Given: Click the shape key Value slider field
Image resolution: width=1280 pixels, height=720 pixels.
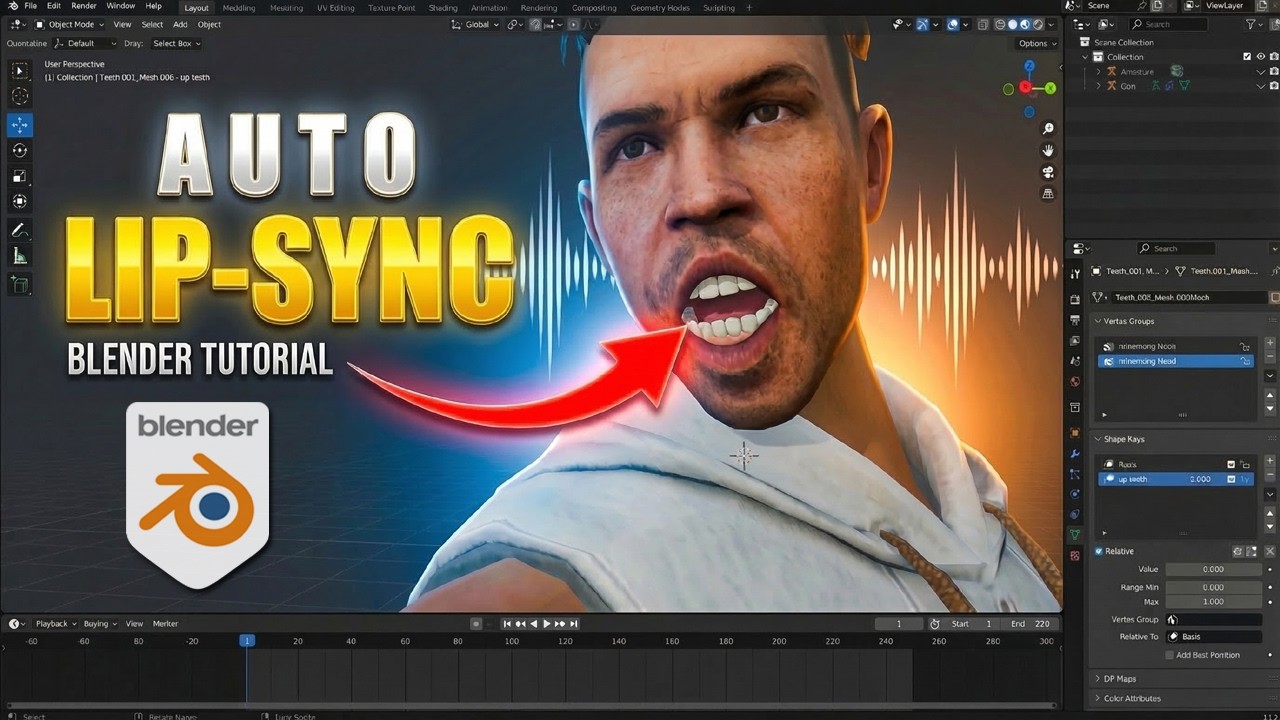Looking at the screenshot, I should pyautogui.click(x=1213, y=569).
